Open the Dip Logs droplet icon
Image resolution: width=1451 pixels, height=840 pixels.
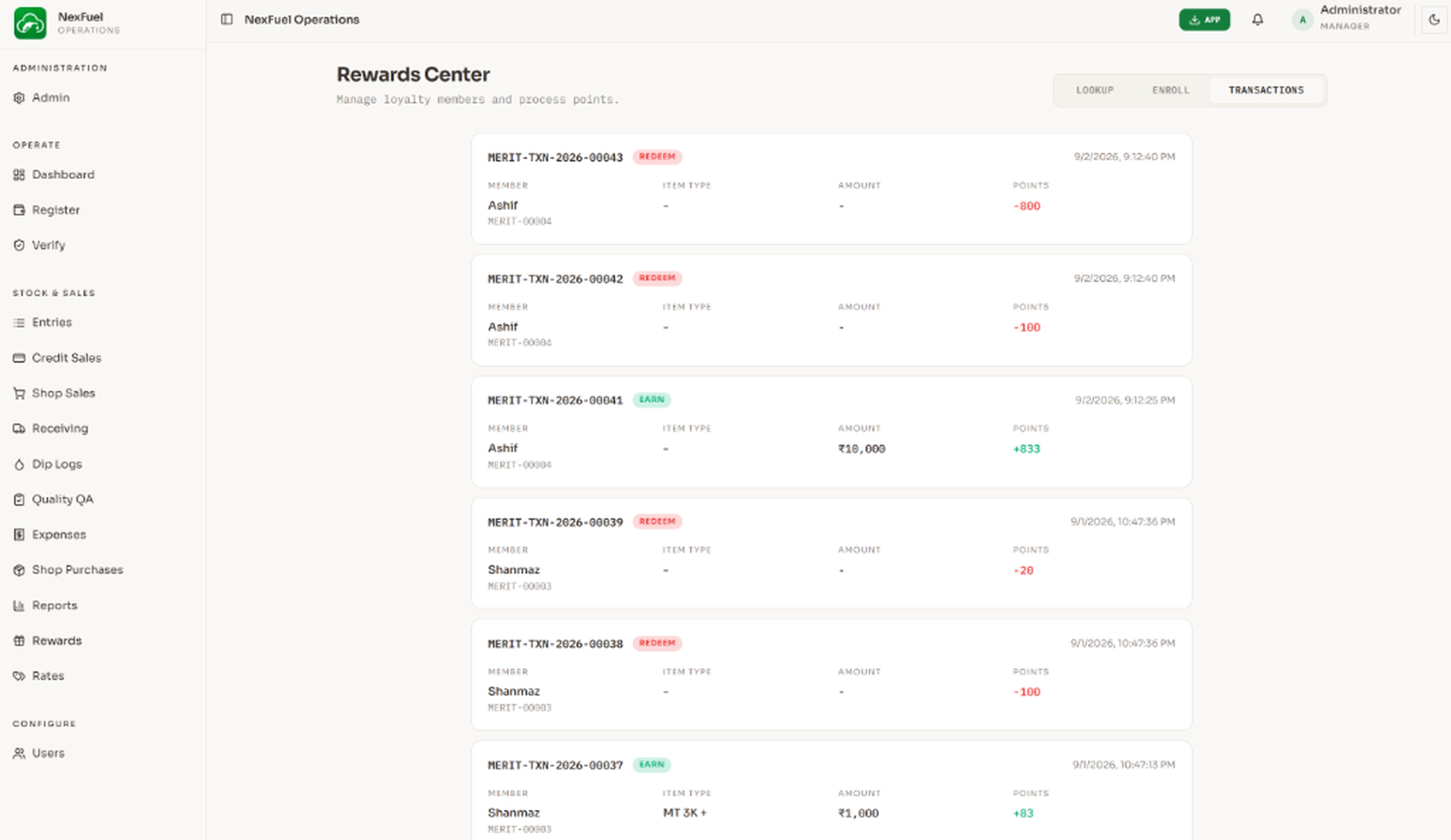pos(19,465)
